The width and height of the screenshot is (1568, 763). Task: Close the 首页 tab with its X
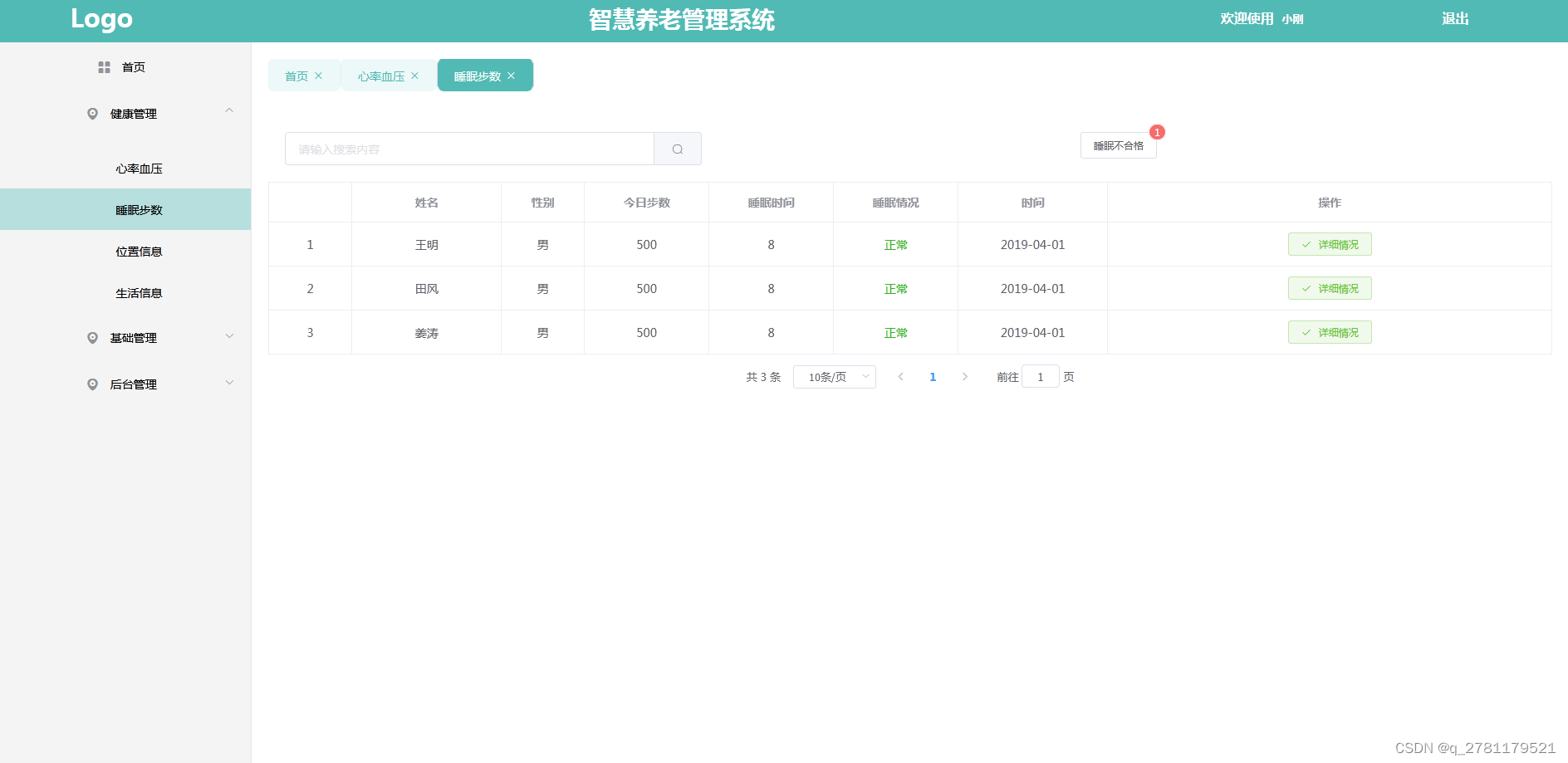tap(318, 76)
